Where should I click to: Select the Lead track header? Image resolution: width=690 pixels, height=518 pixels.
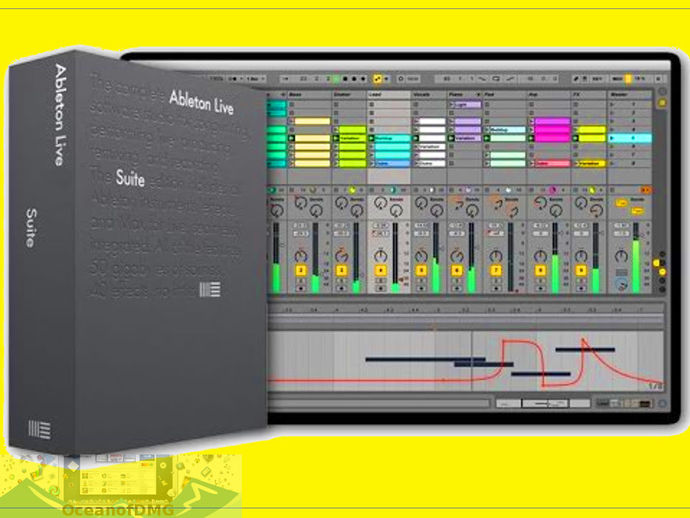click(x=389, y=95)
